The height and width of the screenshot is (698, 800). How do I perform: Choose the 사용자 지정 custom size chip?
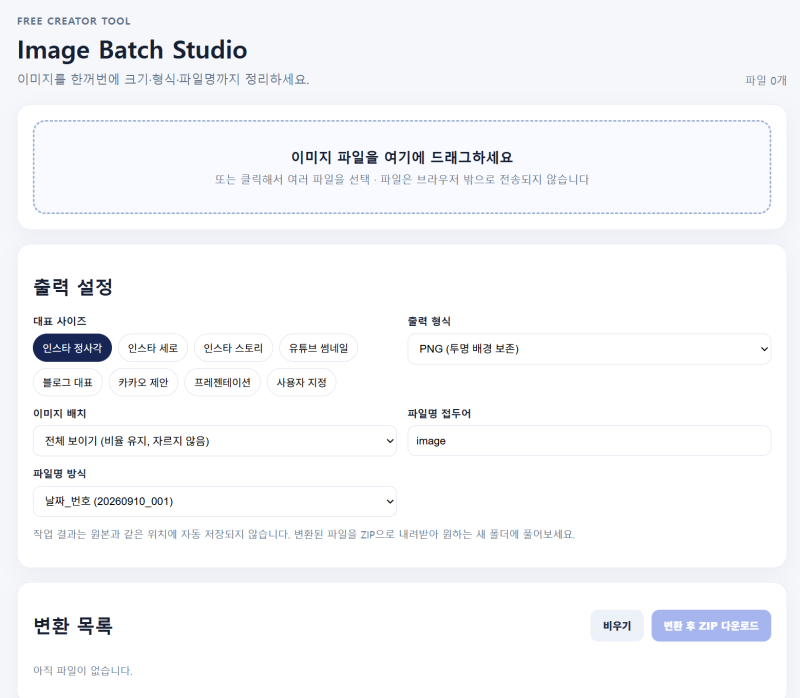coord(302,382)
